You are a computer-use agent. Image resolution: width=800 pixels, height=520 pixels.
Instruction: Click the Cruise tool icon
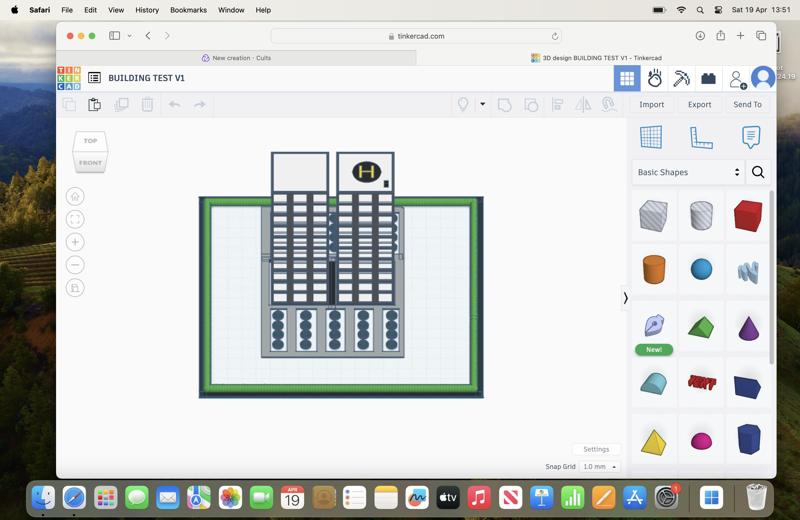608,105
